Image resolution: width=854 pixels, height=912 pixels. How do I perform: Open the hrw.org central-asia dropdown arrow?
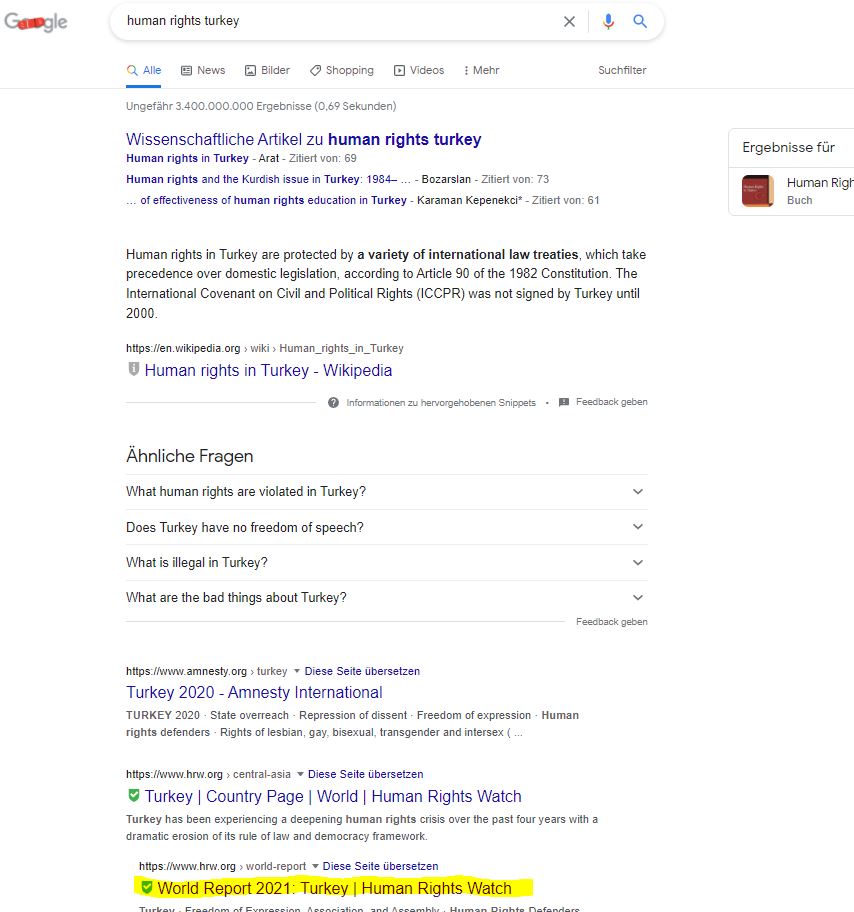point(300,774)
